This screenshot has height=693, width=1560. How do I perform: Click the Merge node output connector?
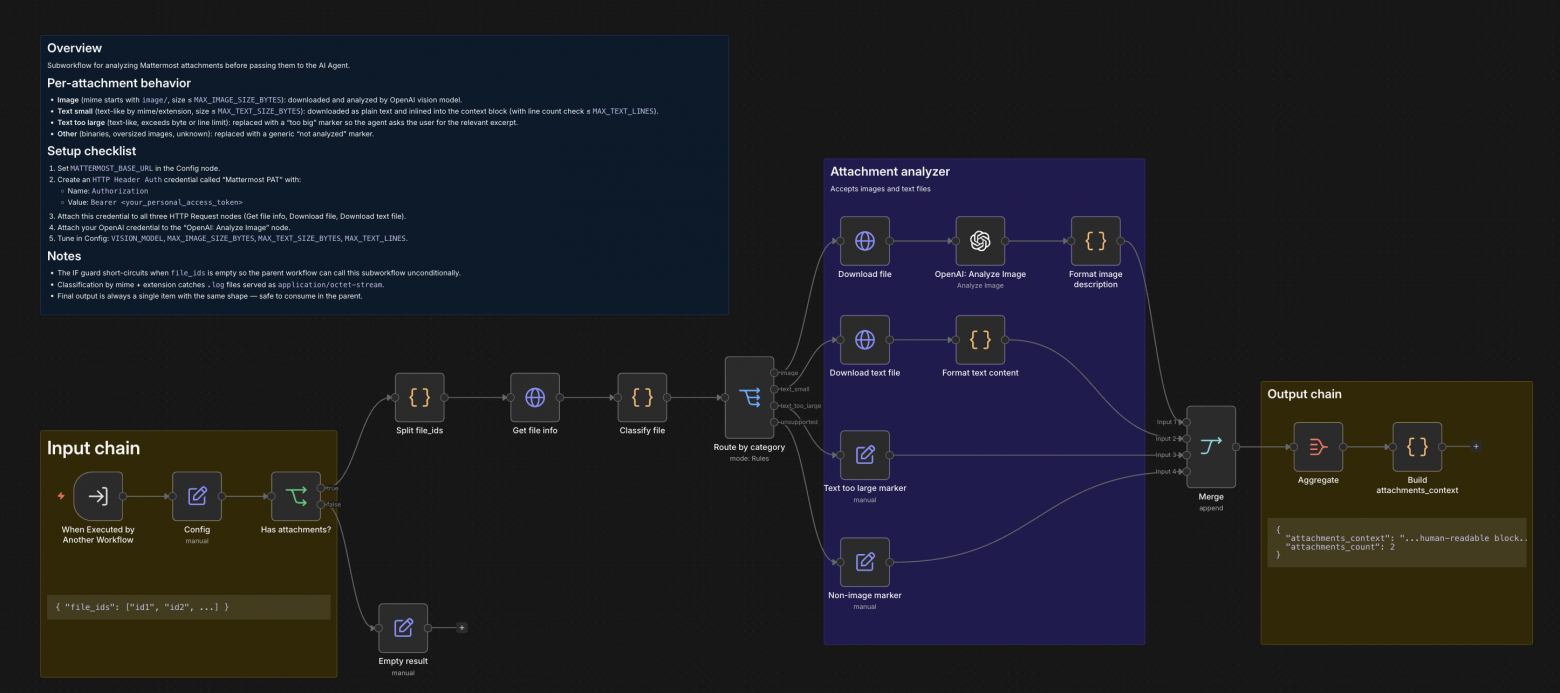coord(1237,447)
